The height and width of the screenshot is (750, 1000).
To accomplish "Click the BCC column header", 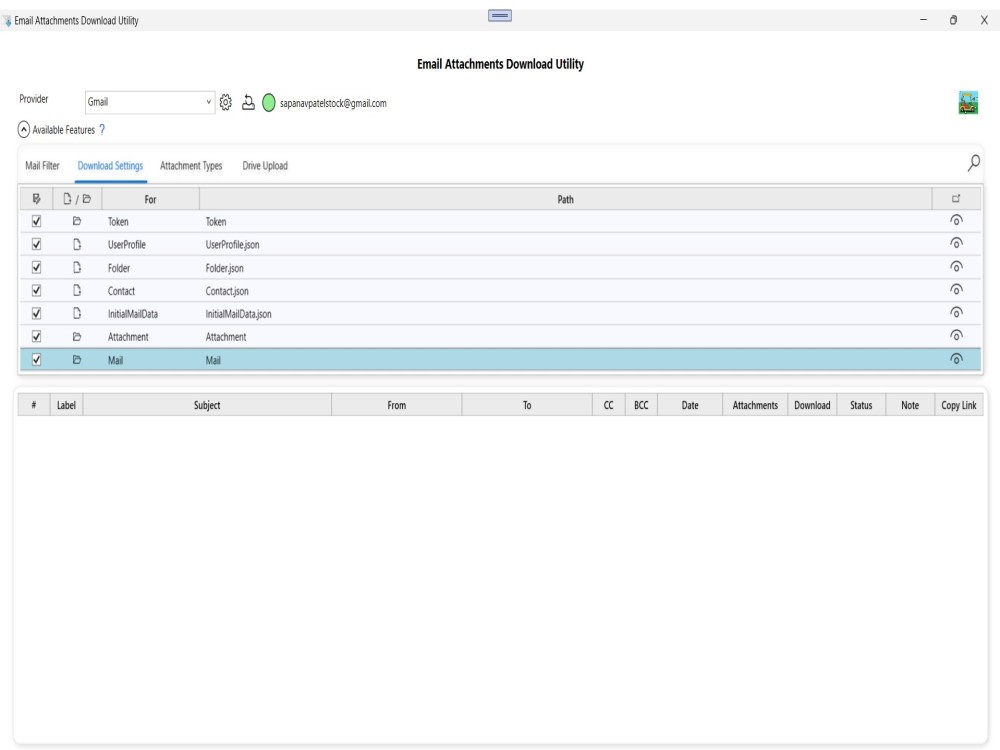I will 641,405.
